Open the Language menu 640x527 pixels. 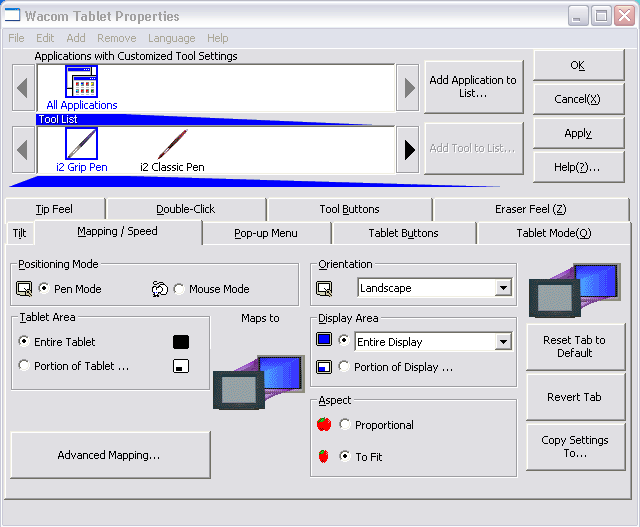click(171, 38)
